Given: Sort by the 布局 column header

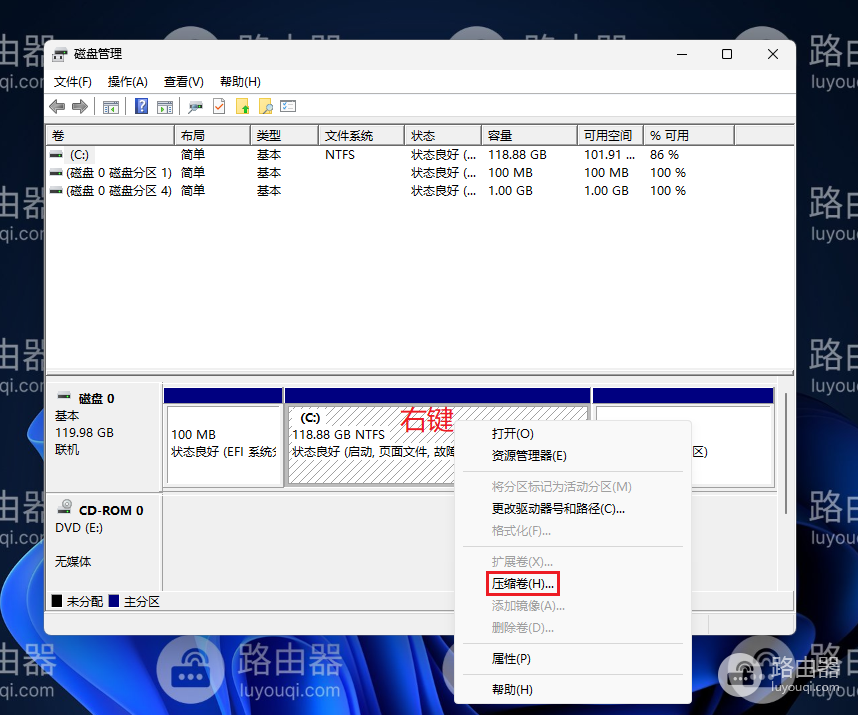Looking at the screenshot, I should [213, 136].
